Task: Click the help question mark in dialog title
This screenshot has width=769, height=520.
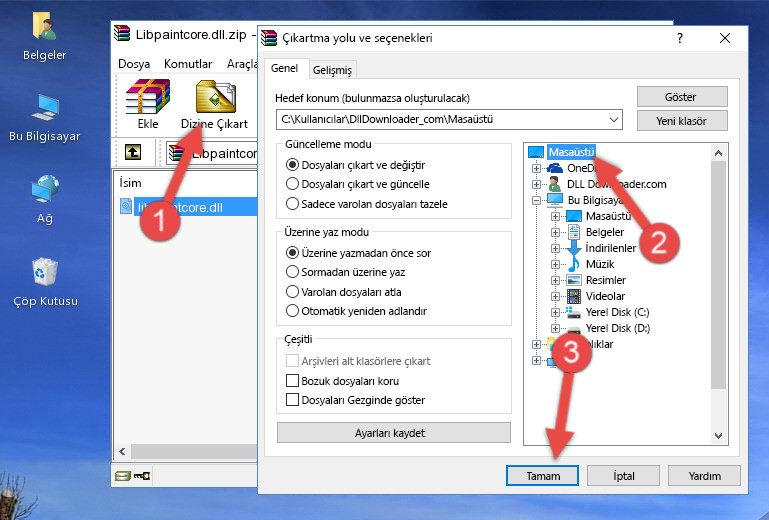Action: [x=680, y=38]
